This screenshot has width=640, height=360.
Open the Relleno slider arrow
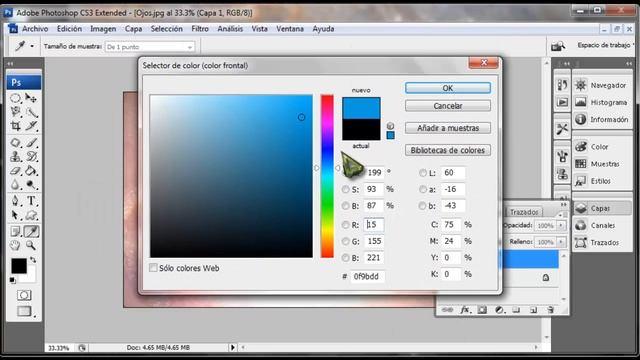click(561, 242)
